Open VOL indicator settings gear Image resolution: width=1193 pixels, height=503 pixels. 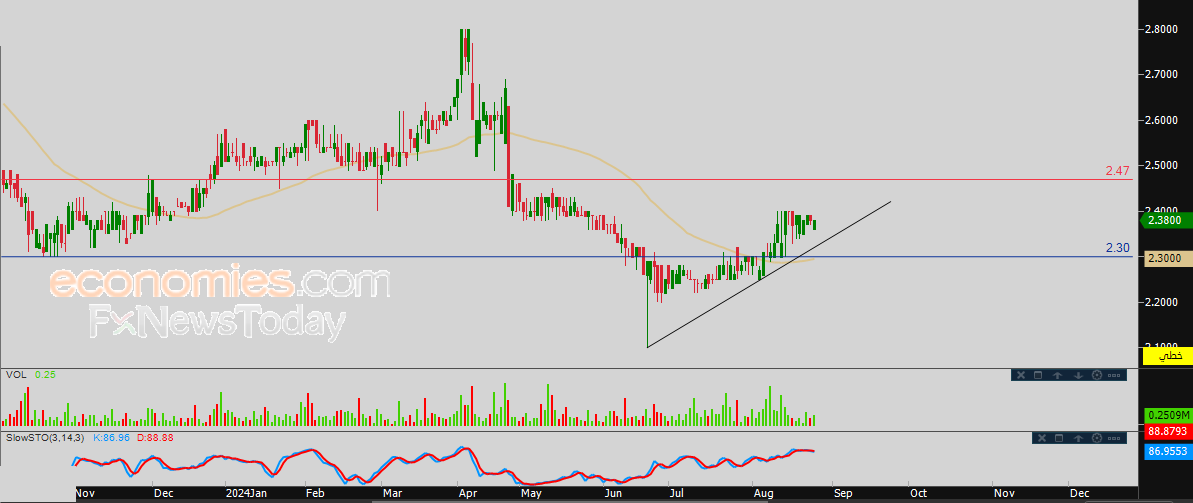1097,375
